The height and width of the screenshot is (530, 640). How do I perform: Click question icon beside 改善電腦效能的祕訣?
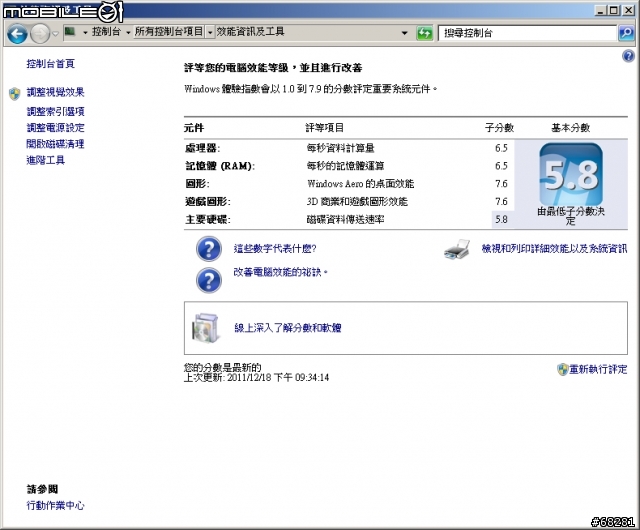pos(209,280)
